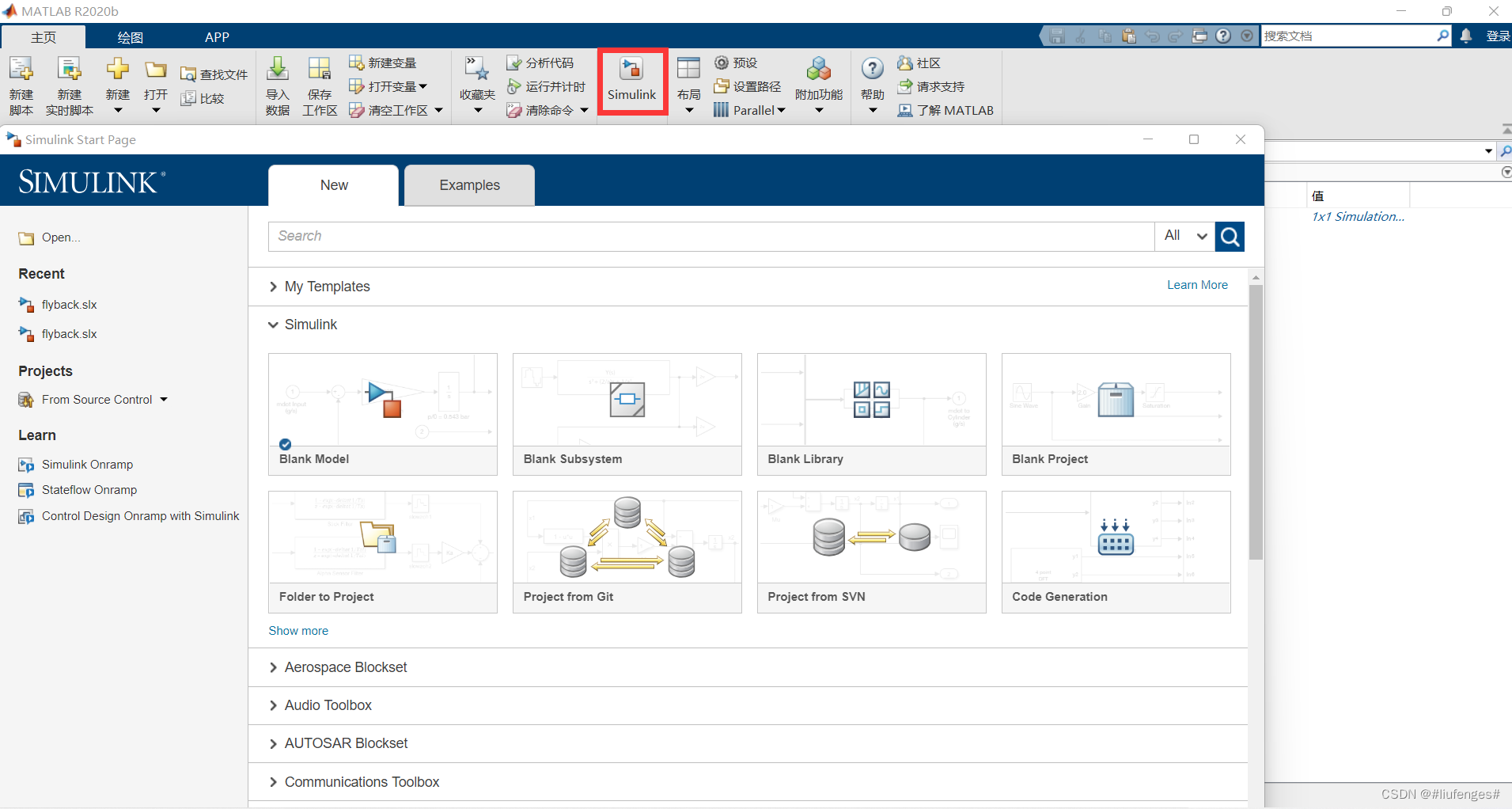
Task: Click 社区 (Community)
Action: click(x=919, y=63)
